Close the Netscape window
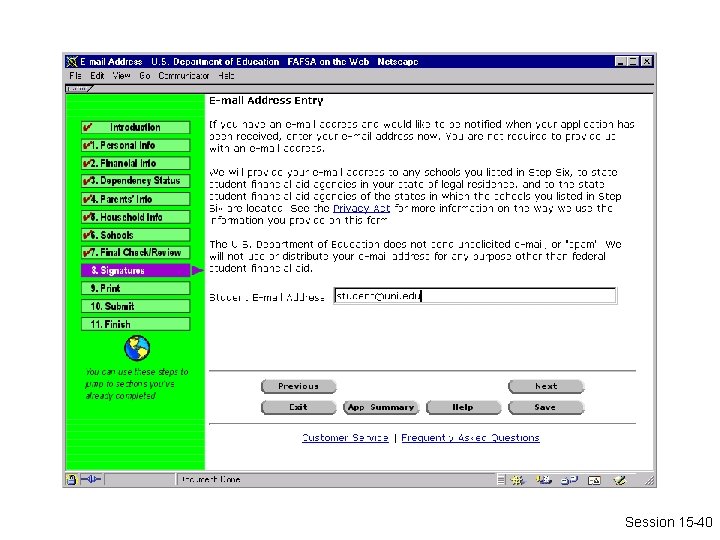The image size is (720, 540). [x=647, y=62]
